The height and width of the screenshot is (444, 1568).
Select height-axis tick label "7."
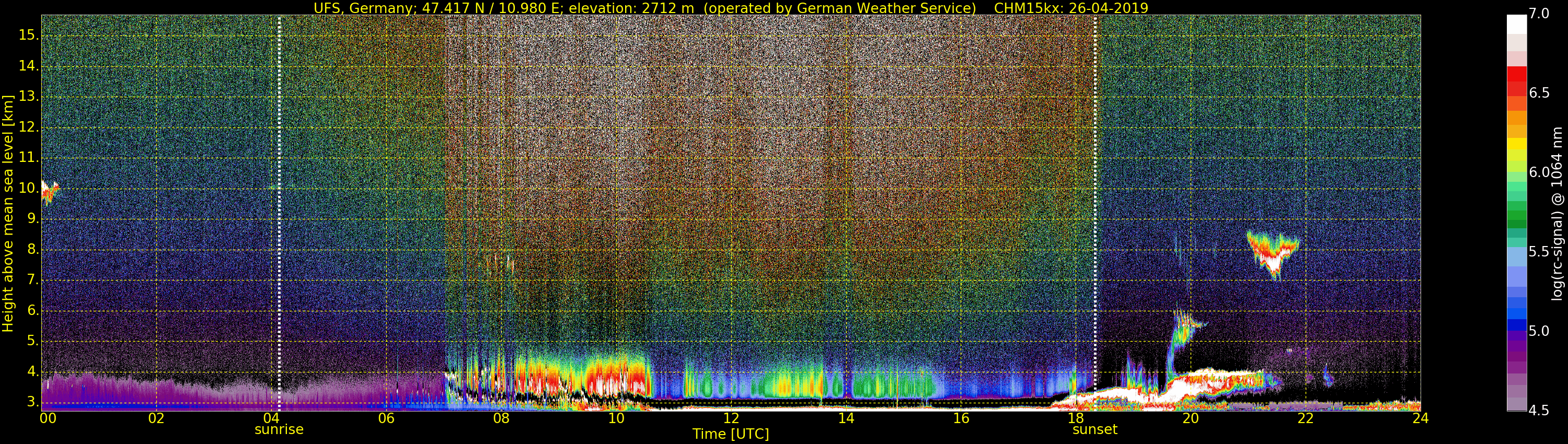tap(32, 280)
